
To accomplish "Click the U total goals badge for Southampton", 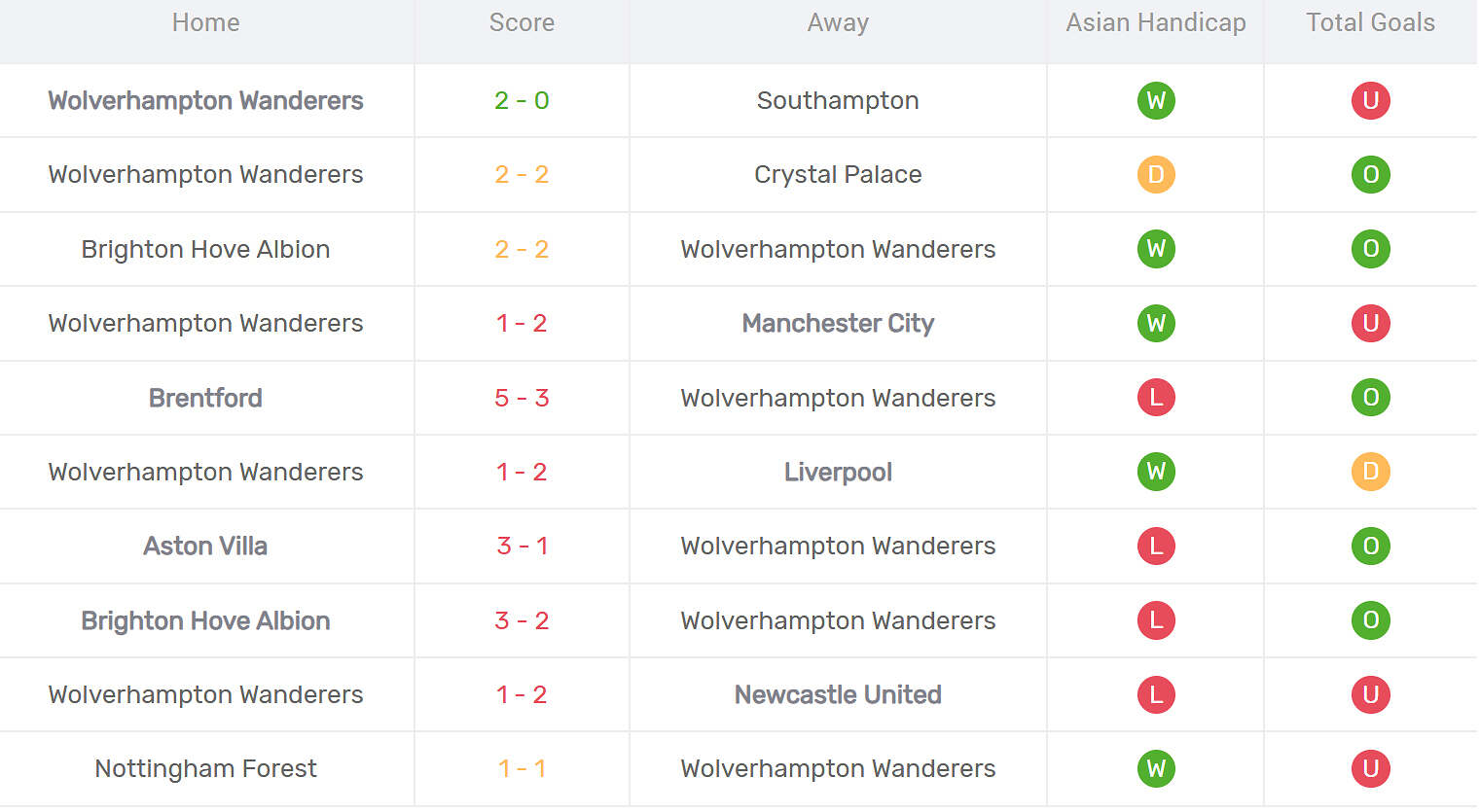I will tap(1370, 100).
